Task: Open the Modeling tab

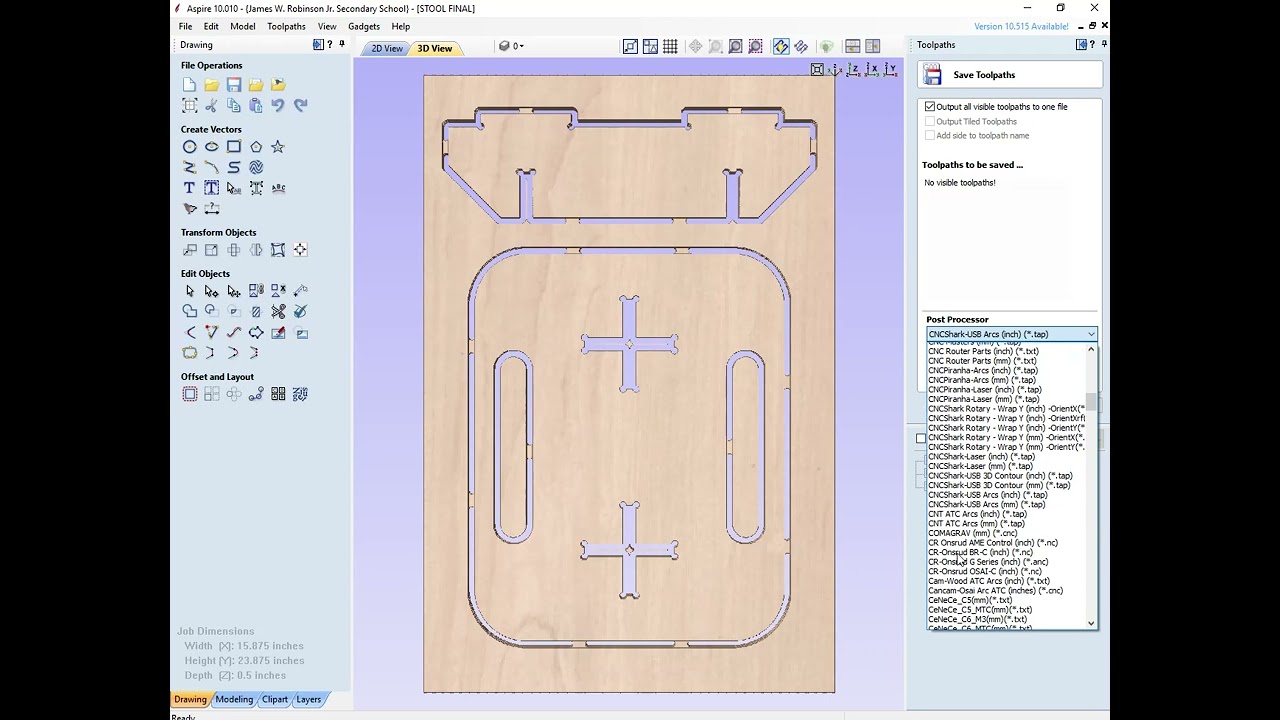Action: click(x=234, y=699)
